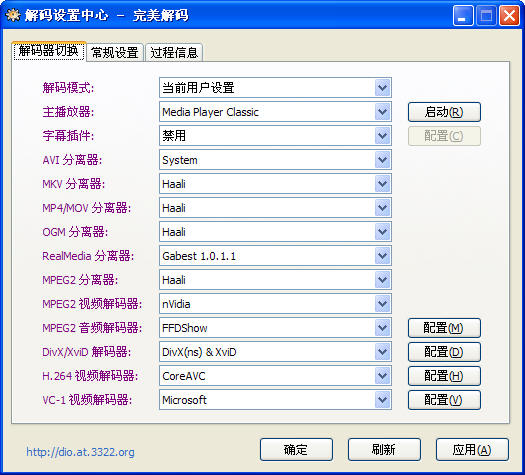Open the 解码模式 dropdown
This screenshot has height=475, width=525.
(275, 88)
